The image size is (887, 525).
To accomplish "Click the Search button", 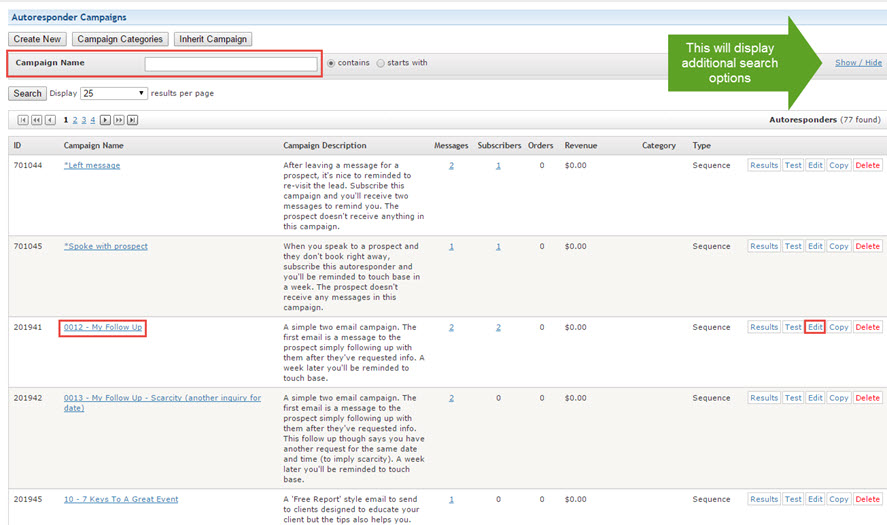I will (x=27, y=93).
